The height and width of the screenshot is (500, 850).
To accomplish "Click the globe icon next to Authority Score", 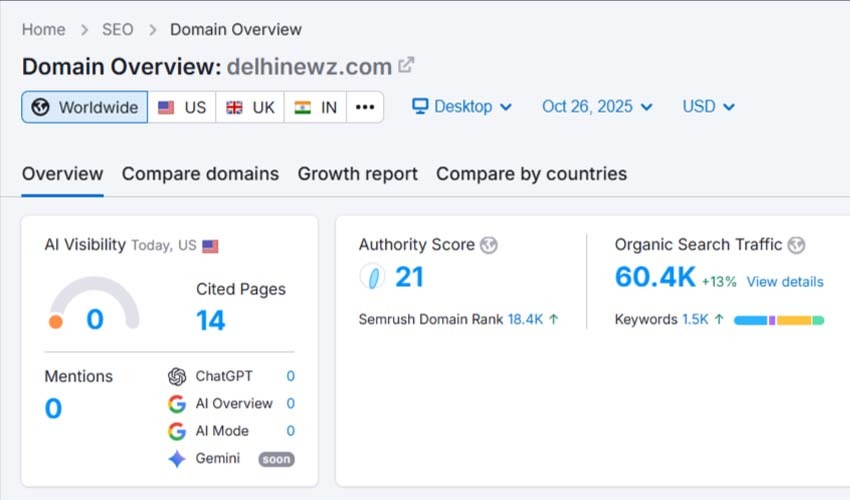I will [x=488, y=245].
